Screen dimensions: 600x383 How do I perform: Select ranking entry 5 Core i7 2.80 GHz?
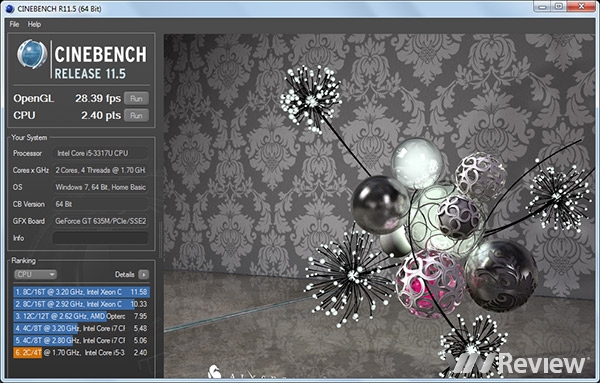tap(81, 340)
